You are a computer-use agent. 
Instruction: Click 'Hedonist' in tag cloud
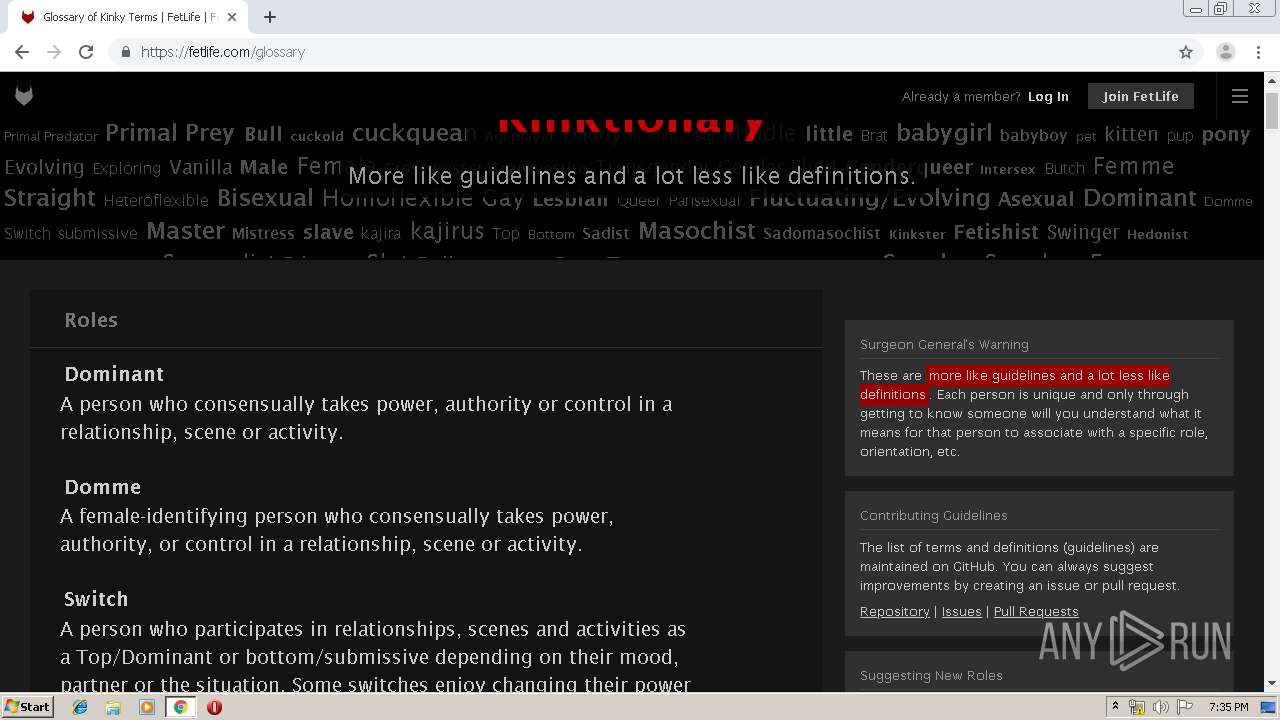[x=1158, y=235]
